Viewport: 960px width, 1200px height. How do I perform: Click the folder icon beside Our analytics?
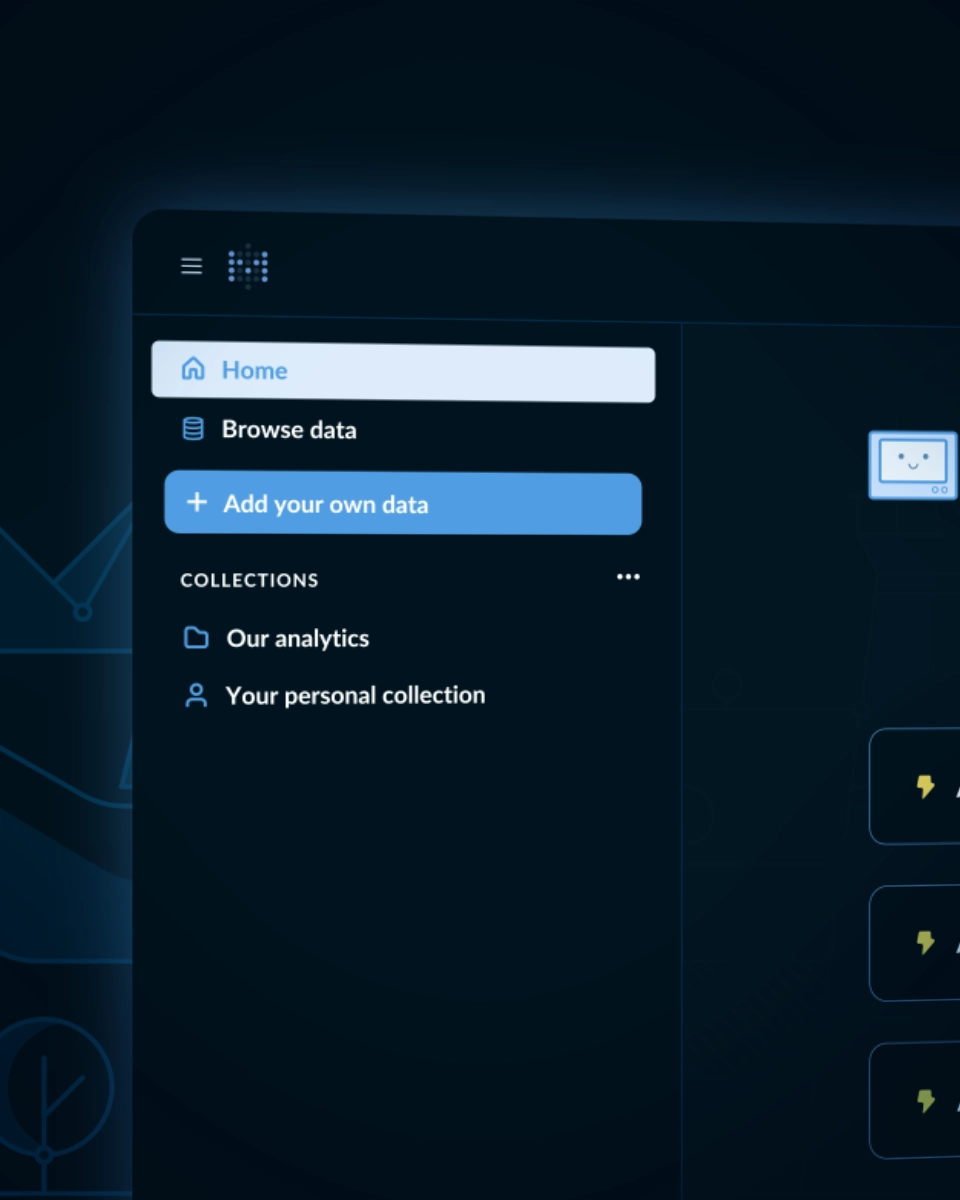tap(196, 638)
